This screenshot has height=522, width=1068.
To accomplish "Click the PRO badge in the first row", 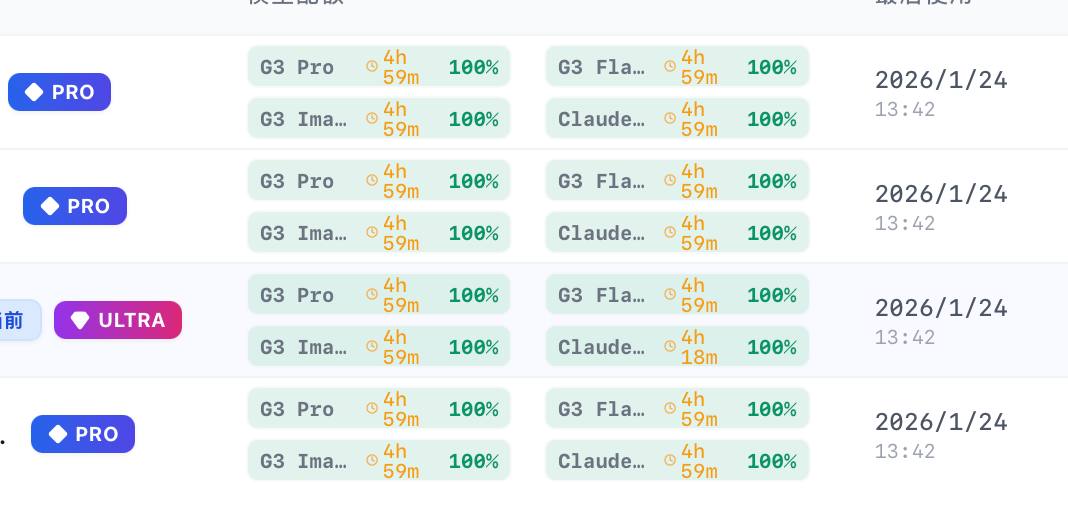I will (x=59, y=92).
